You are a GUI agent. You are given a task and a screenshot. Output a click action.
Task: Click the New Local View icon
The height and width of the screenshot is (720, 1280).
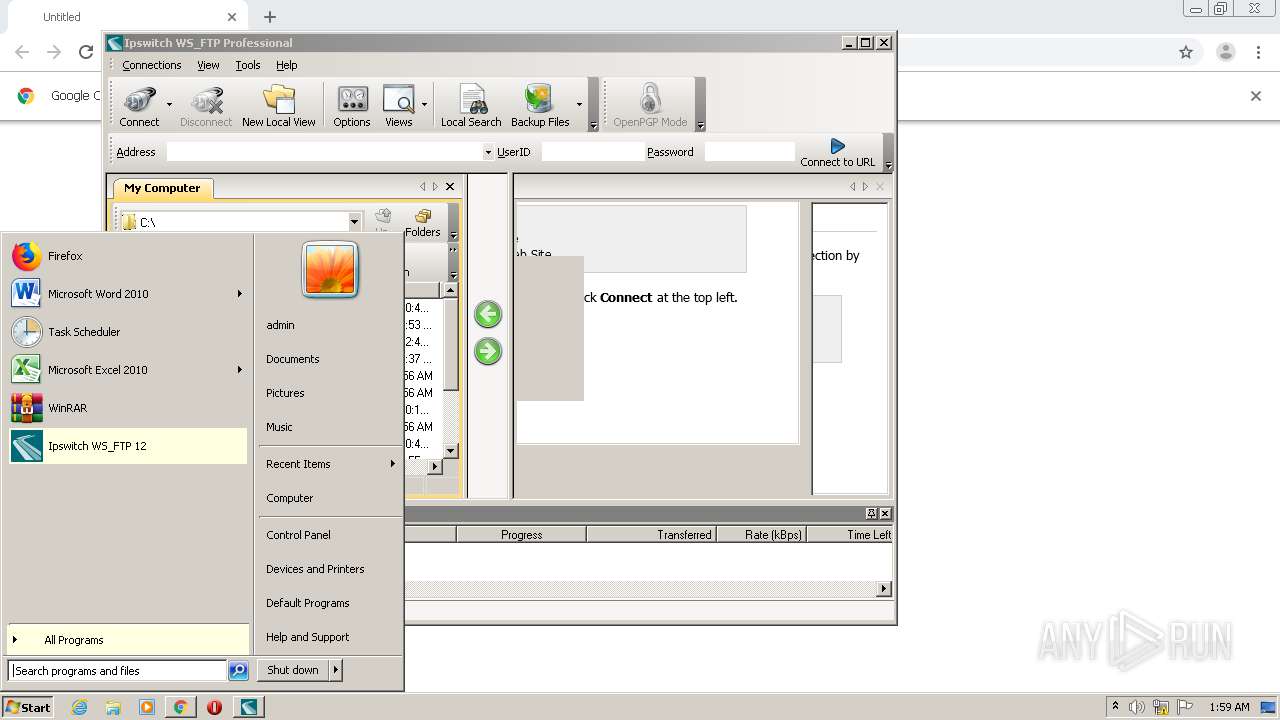tap(278, 105)
